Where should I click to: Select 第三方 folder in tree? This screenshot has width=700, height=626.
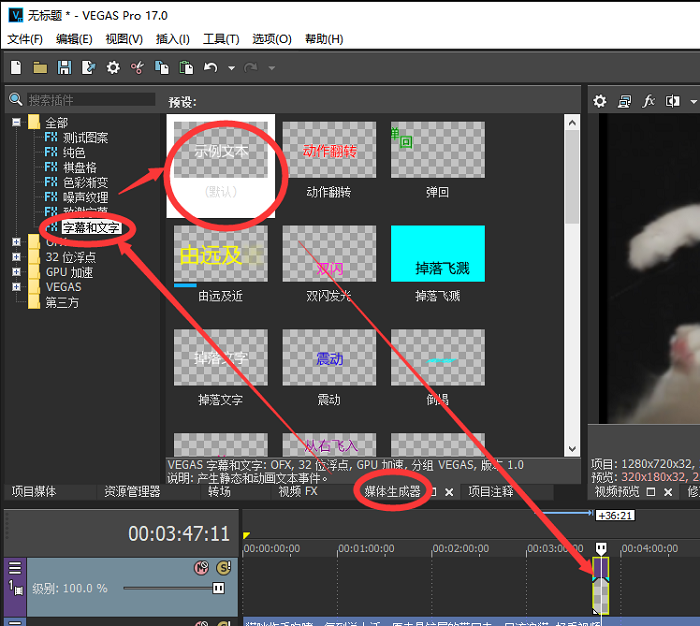[x=62, y=302]
